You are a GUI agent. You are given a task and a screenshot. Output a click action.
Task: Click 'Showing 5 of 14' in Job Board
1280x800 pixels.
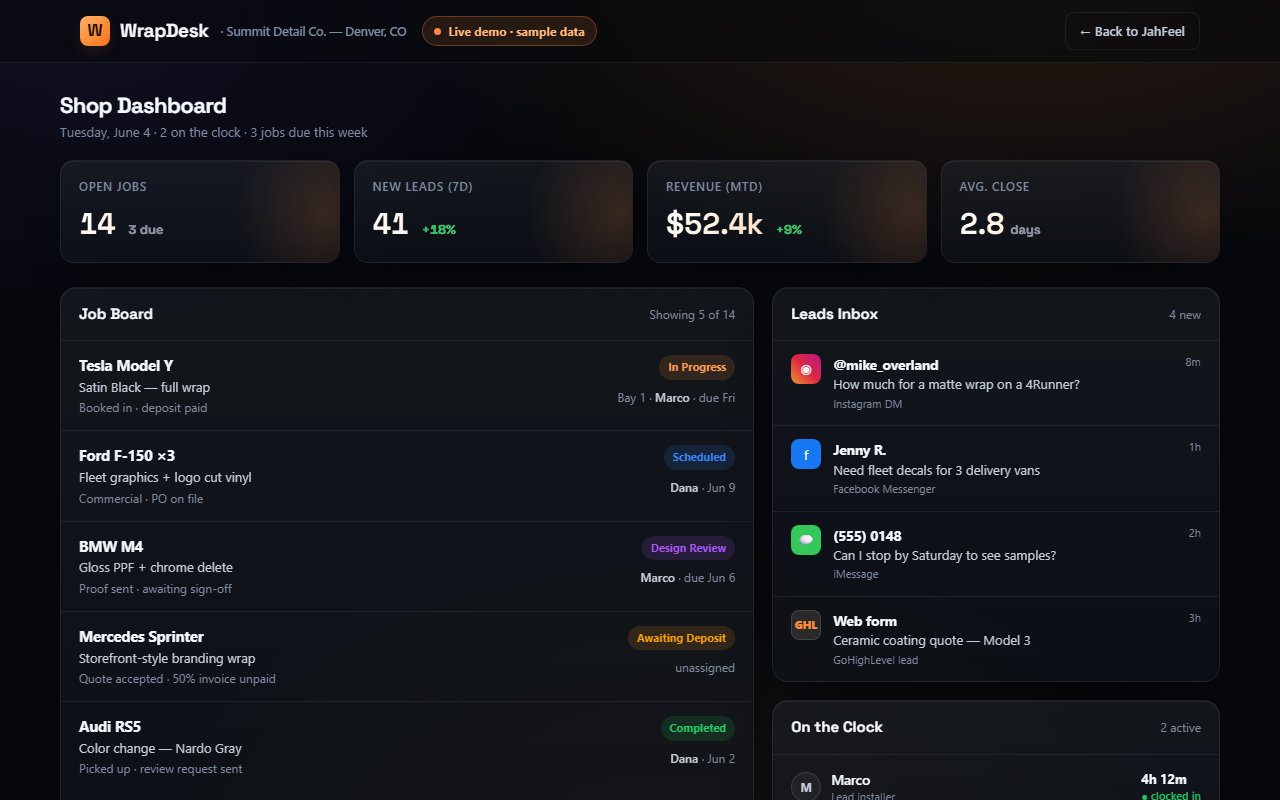coord(692,315)
